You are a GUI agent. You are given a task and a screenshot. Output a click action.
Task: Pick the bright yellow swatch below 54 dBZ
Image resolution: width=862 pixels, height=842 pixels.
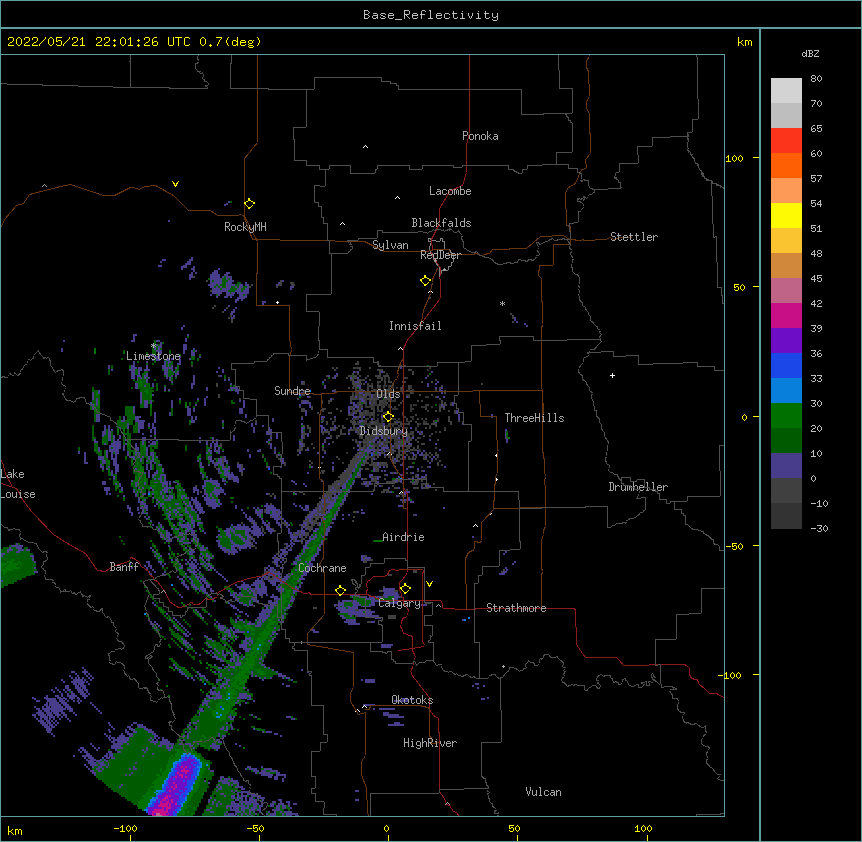[x=786, y=215]
